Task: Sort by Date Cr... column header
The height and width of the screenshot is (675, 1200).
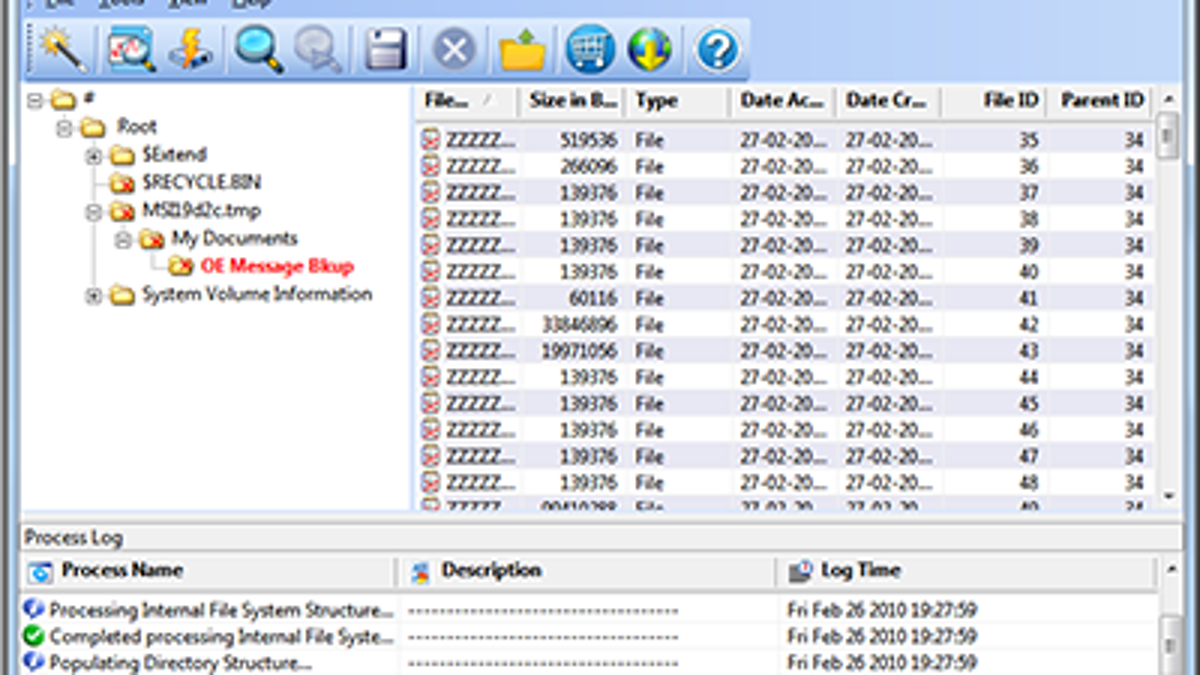Action: [x=889, y=101]
